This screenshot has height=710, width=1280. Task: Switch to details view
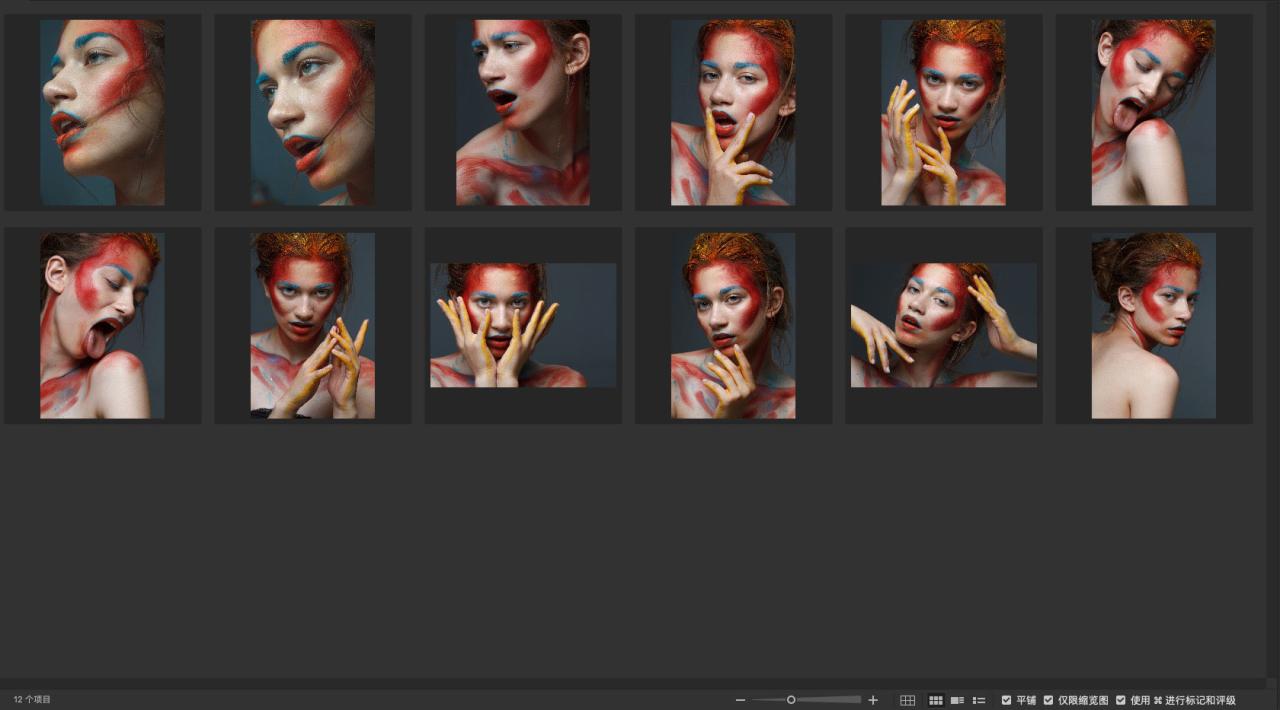coord(957,700)
